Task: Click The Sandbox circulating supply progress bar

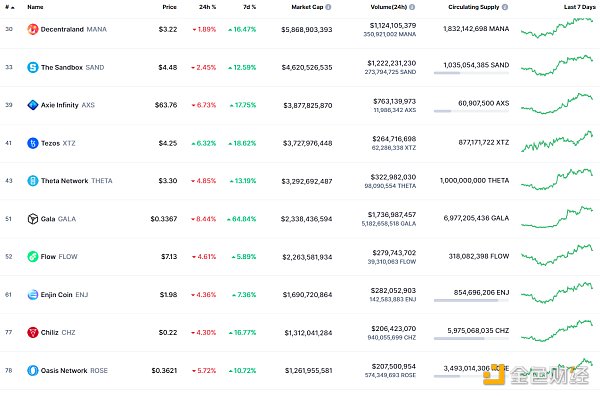Action: coord(471,73)
